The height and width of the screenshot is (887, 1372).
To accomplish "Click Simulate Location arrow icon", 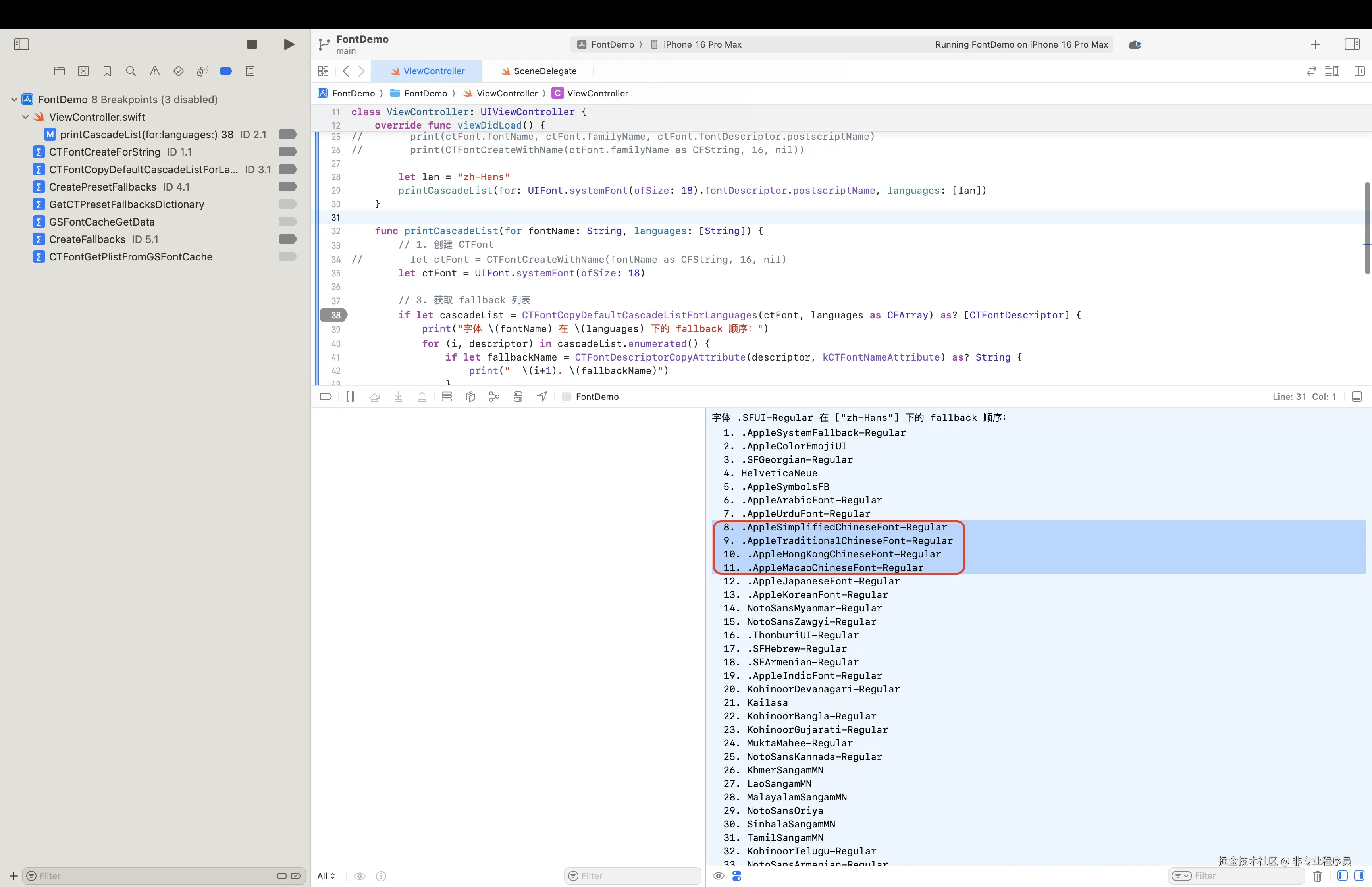I will pyautogui.click(x=542, y=397).
